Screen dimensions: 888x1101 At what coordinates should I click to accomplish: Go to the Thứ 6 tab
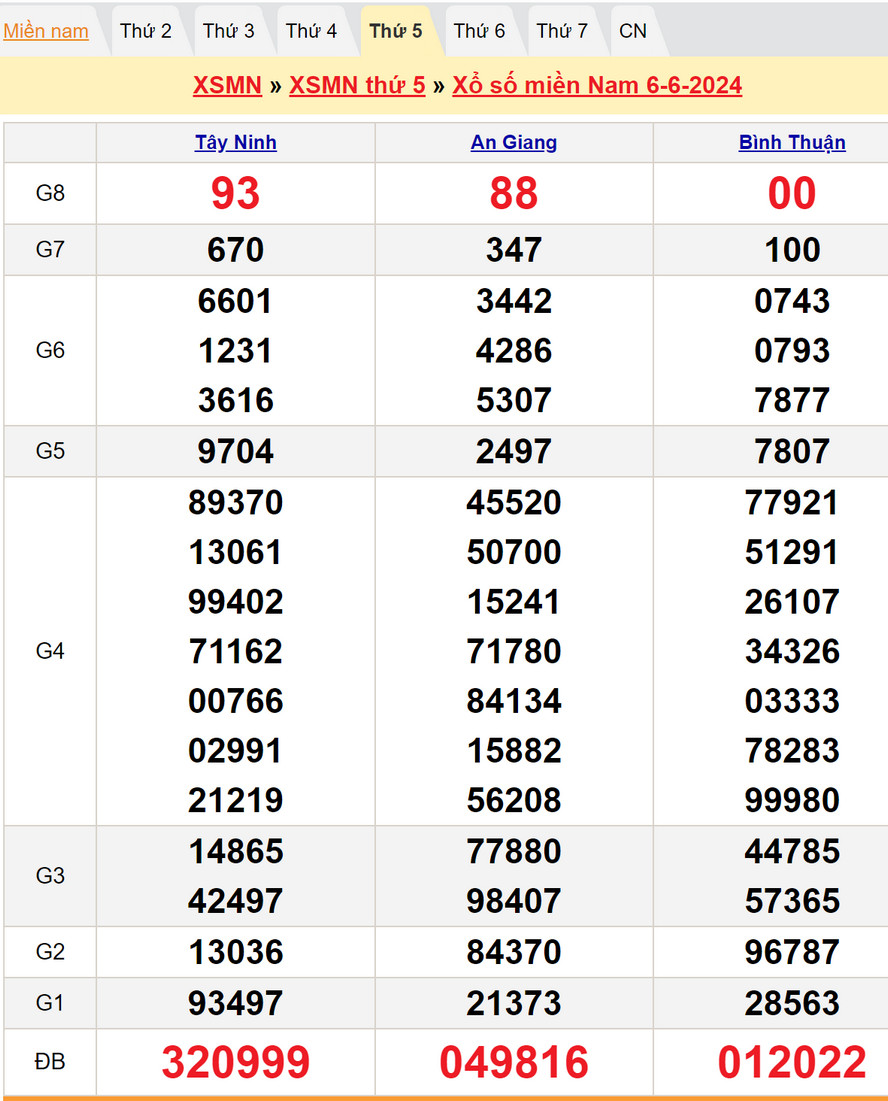click(479, 31)
